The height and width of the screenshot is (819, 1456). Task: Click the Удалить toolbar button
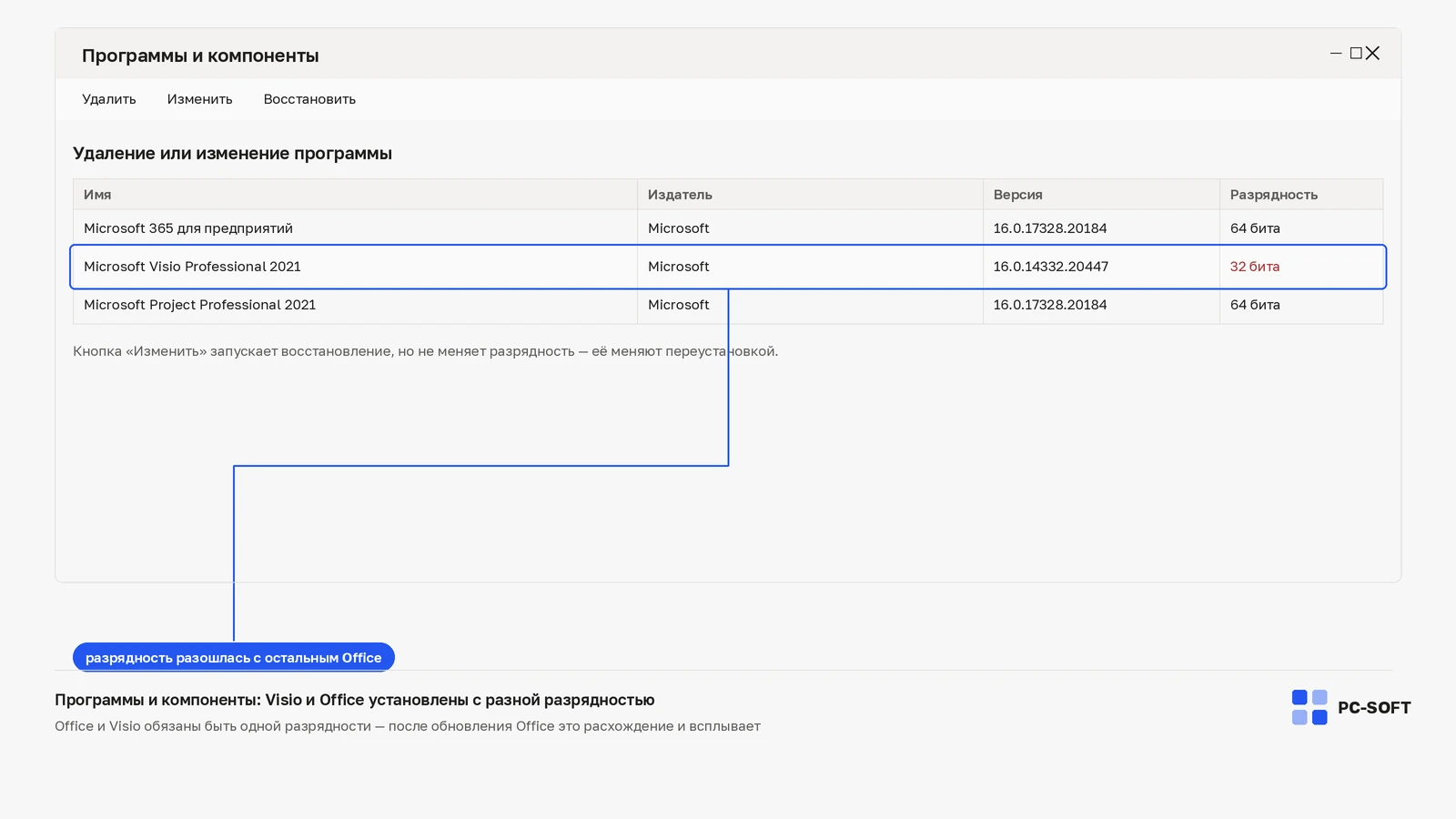click(109, 99)
